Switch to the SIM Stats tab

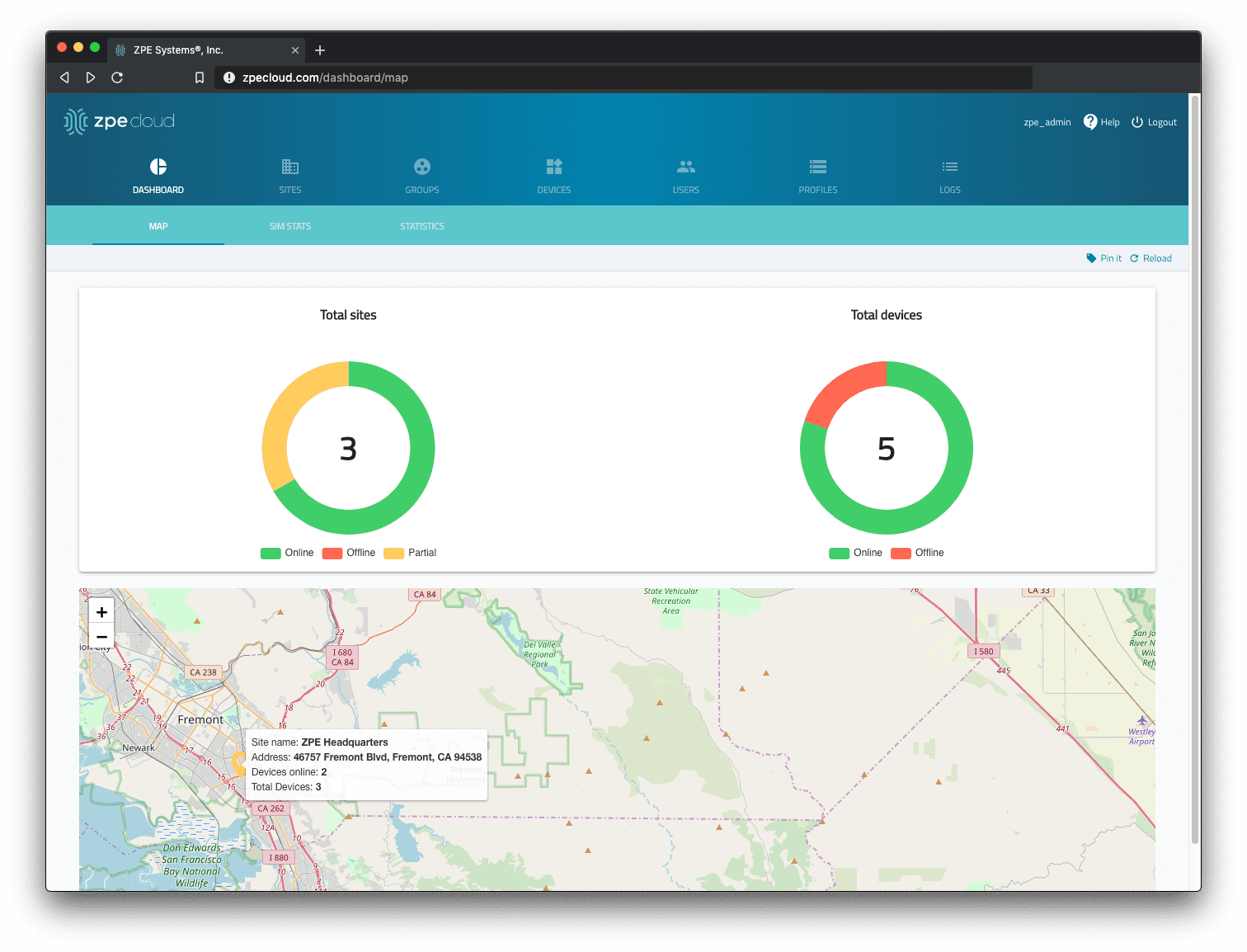[x=290, y=226]
